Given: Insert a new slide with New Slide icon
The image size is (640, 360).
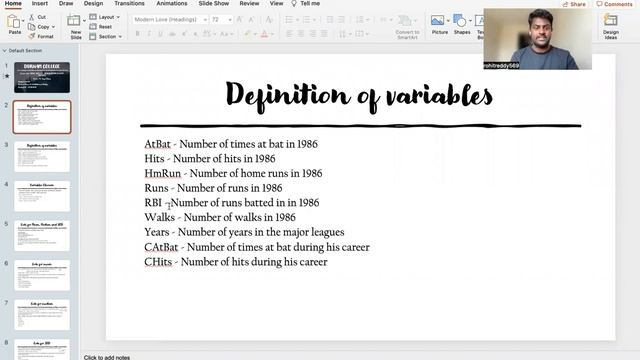Looking at the screenshot, I should [x=74, y=20].
